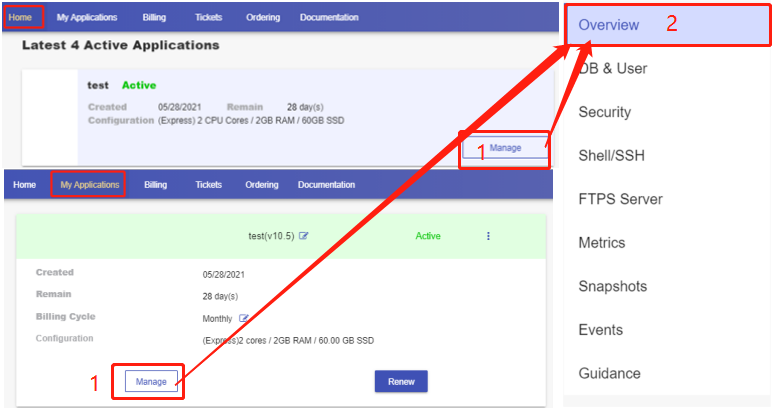The width and height of the screenshot is (775, 411).
Task: Show the Events page
Action: coord(600,330)
